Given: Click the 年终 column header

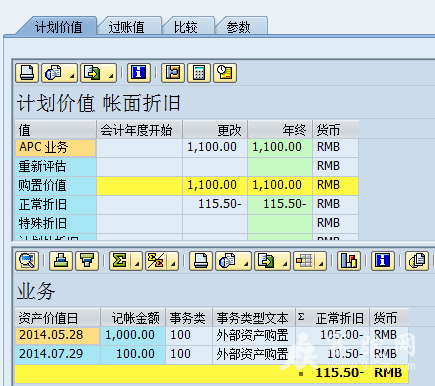Looking at the screenshot, I should (280, 129).
